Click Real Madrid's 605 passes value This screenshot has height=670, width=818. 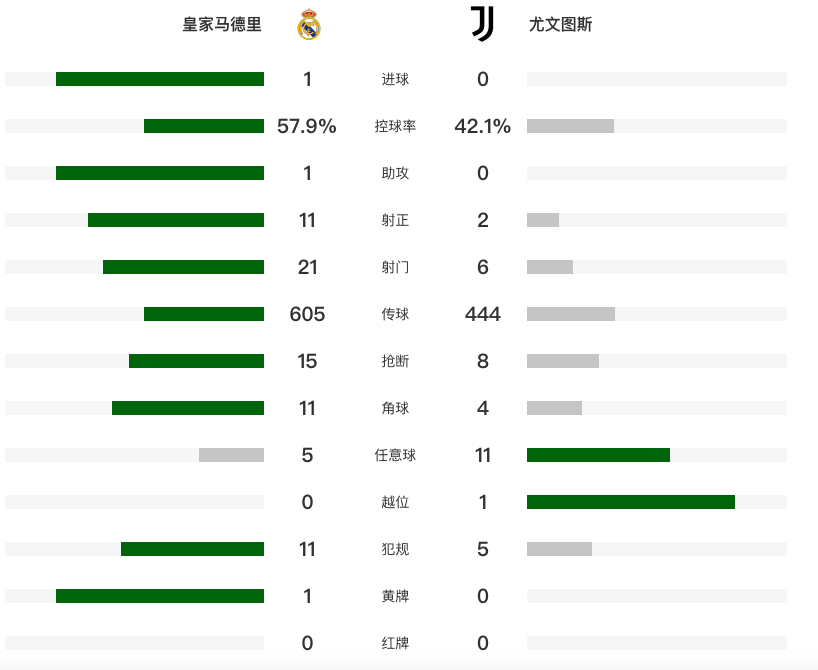point(307,314)
